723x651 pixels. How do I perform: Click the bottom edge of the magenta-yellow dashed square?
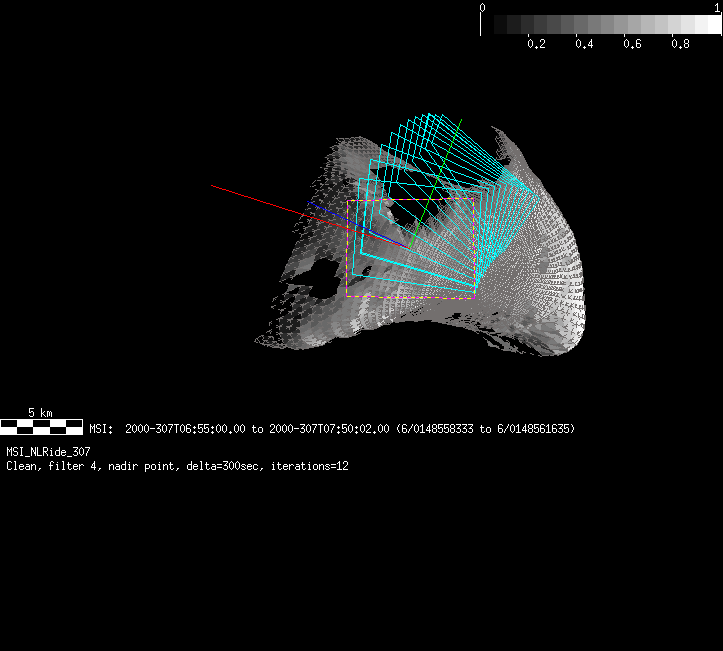pos(410,298)
